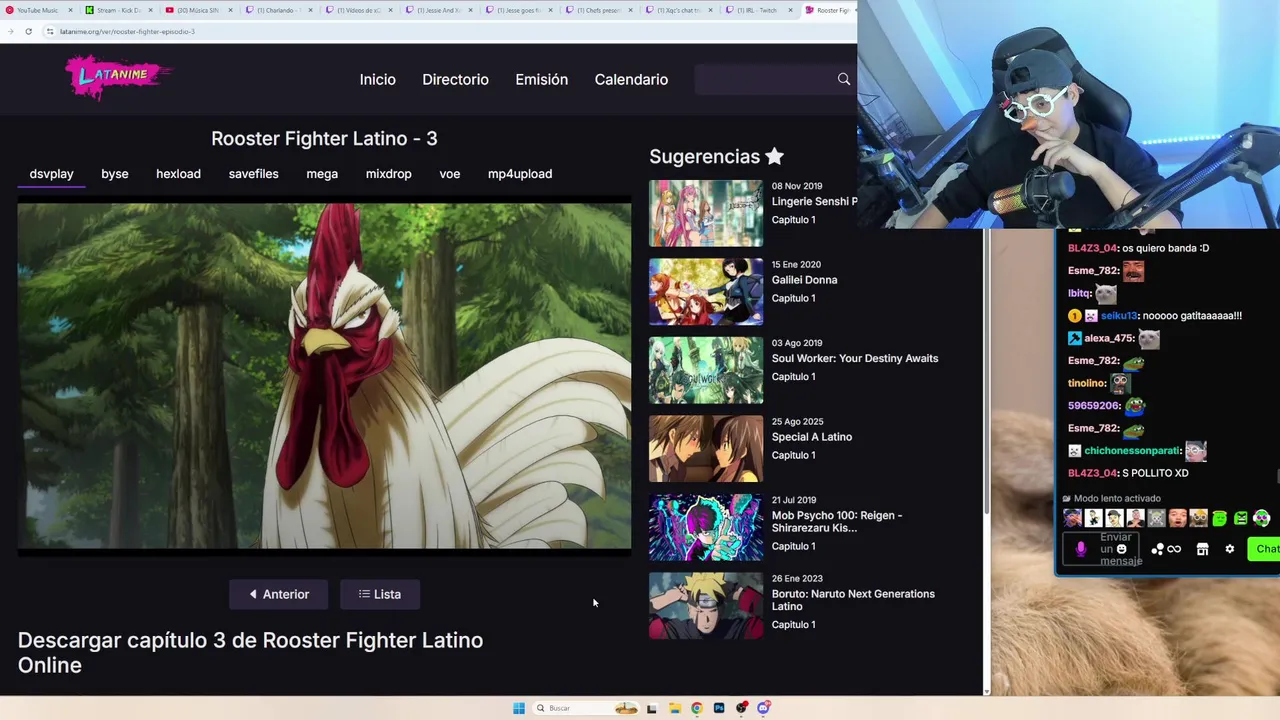Image resolution: width=1280 pixels, height=720 pixels.
Task: Go to Inicio page
Action: point(378,80)
